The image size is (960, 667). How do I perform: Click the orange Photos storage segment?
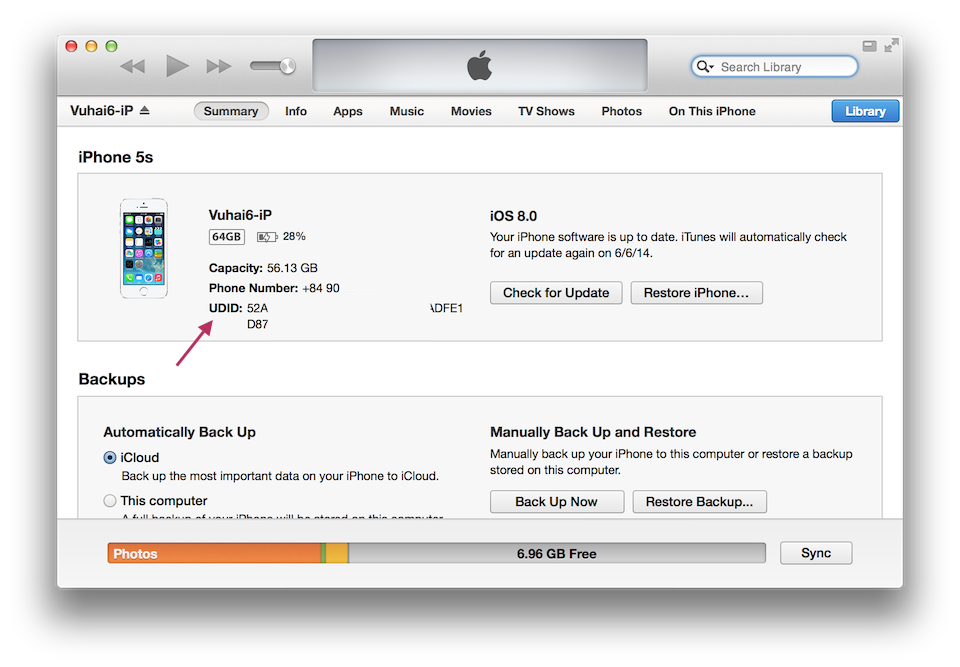(214, 553)
